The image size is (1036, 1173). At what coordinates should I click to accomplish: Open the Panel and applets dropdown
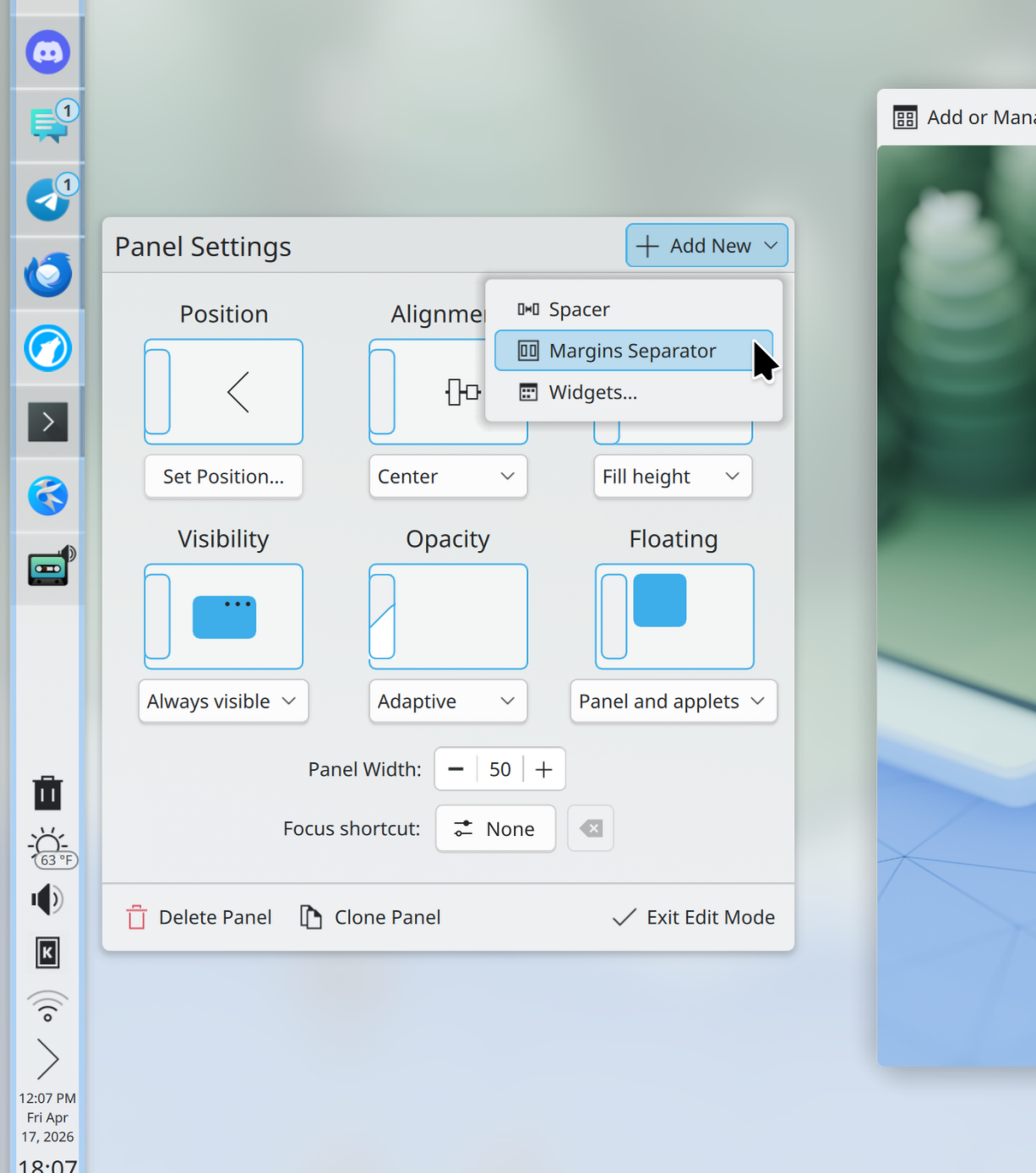tap(673, 701)
